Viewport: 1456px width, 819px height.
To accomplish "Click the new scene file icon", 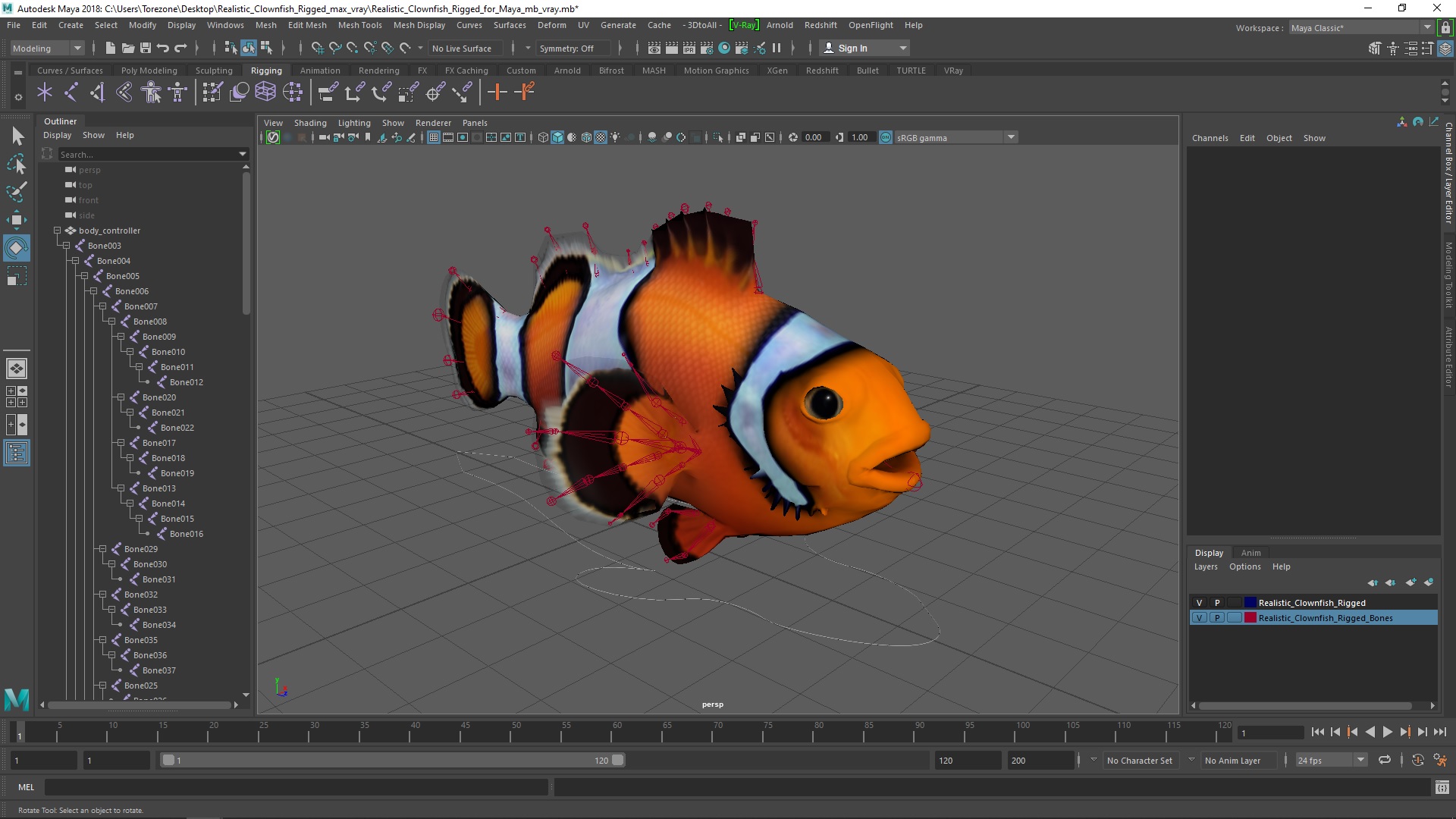I will coord(110,48).
